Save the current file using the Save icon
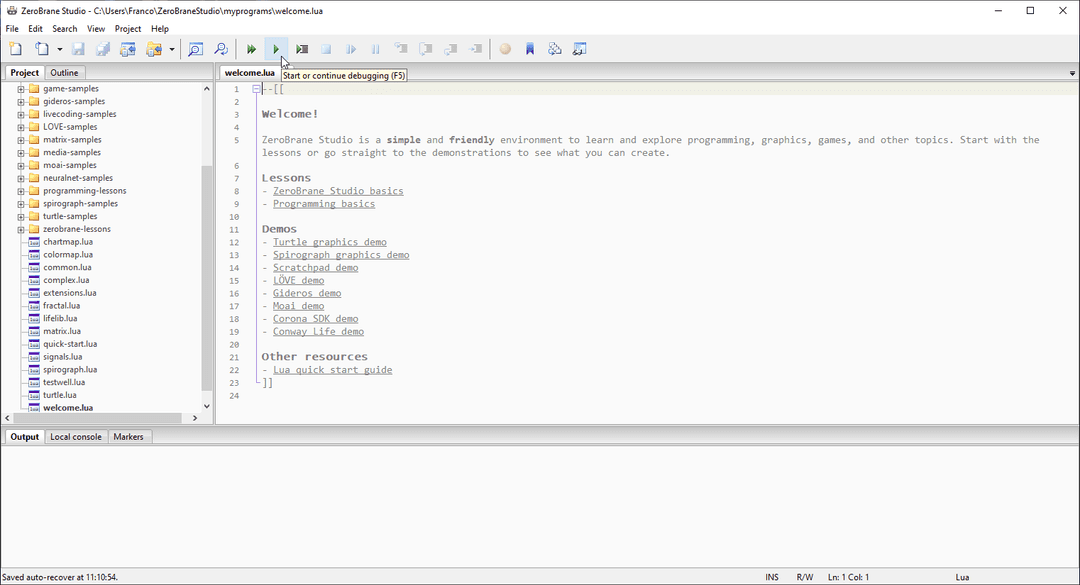Screen dimensions: 1080x585 78,48
